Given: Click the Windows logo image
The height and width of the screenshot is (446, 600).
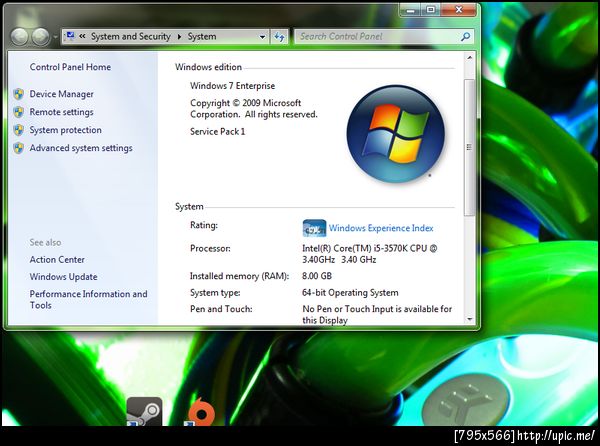Looking at the screenshot, I should click(x=396, y=134).
